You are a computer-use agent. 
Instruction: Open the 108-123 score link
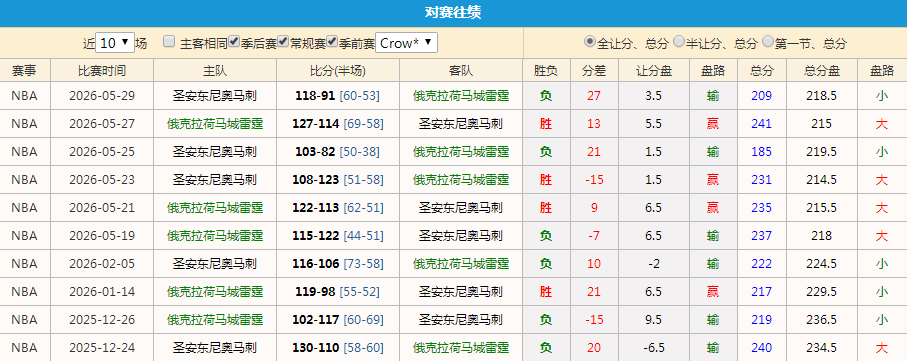pos(316,180)
